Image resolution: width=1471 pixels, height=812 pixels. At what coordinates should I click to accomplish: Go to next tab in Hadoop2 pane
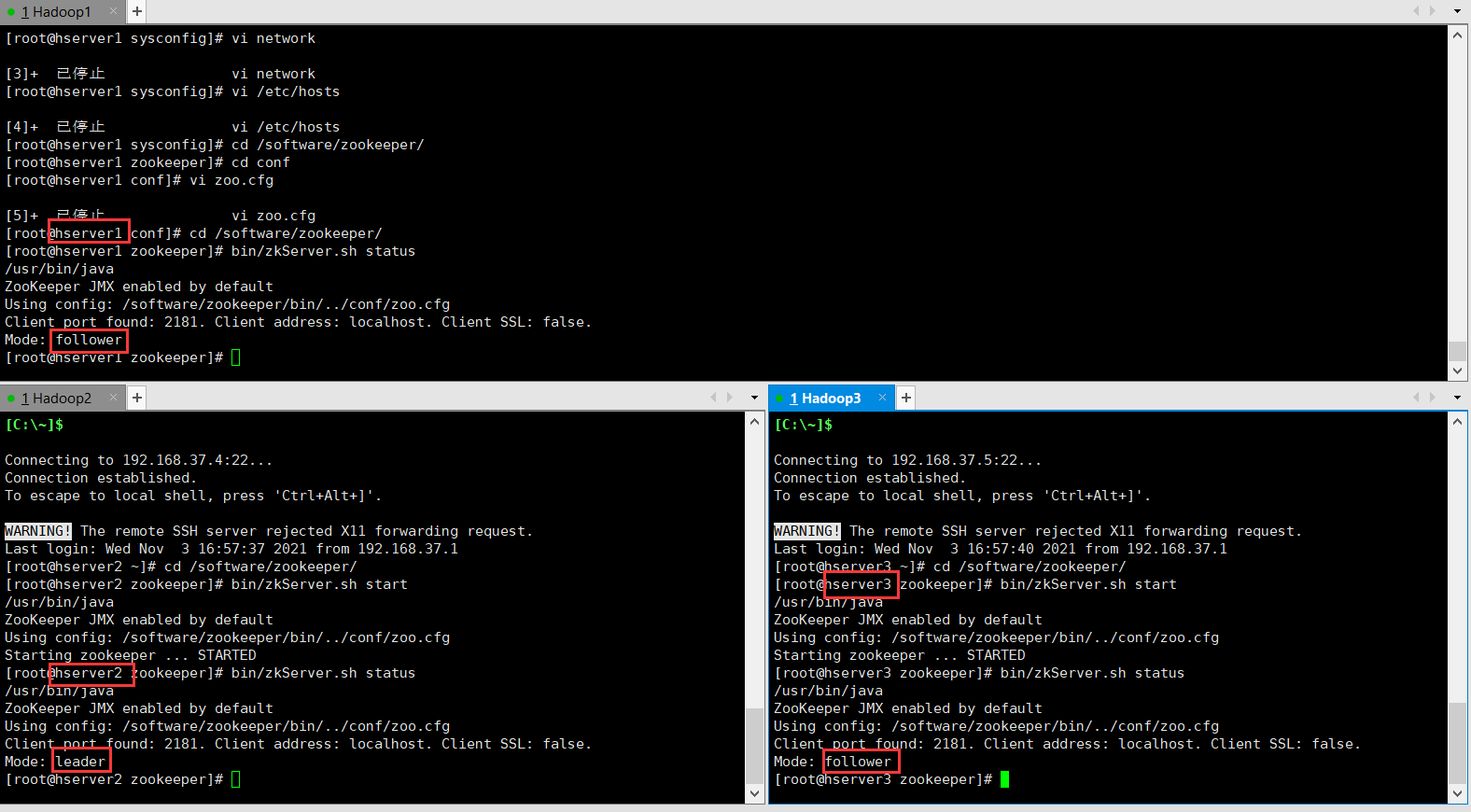click(x=730, y=398)
